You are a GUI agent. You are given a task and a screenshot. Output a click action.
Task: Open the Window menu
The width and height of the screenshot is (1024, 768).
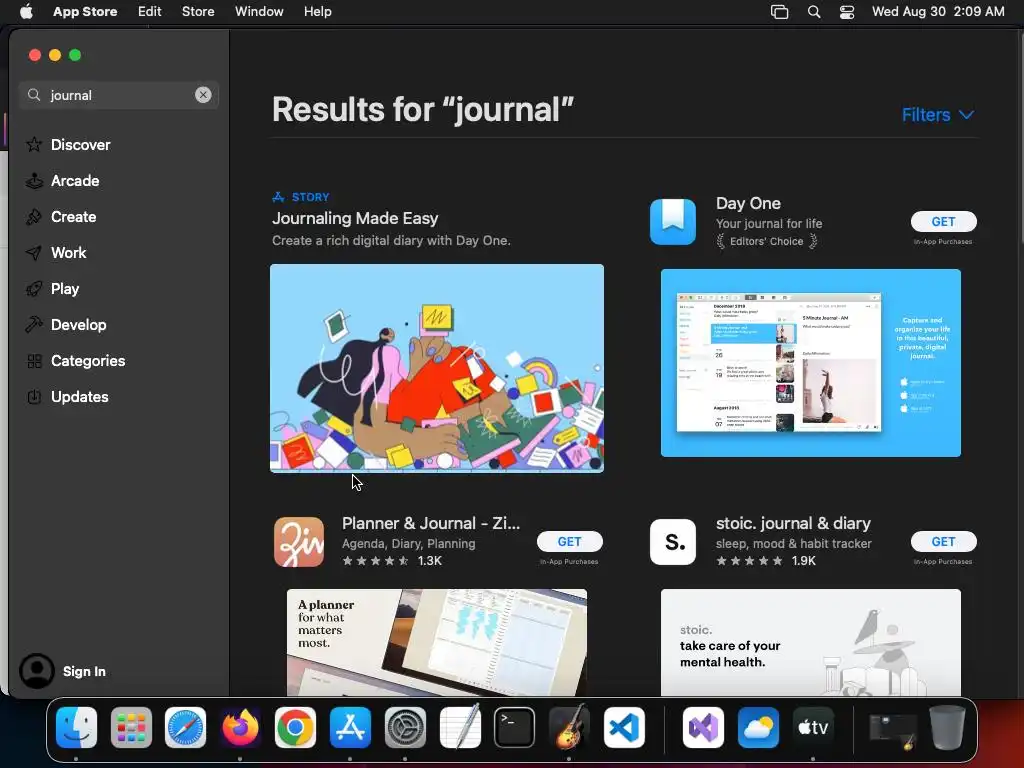pos(259,11)
